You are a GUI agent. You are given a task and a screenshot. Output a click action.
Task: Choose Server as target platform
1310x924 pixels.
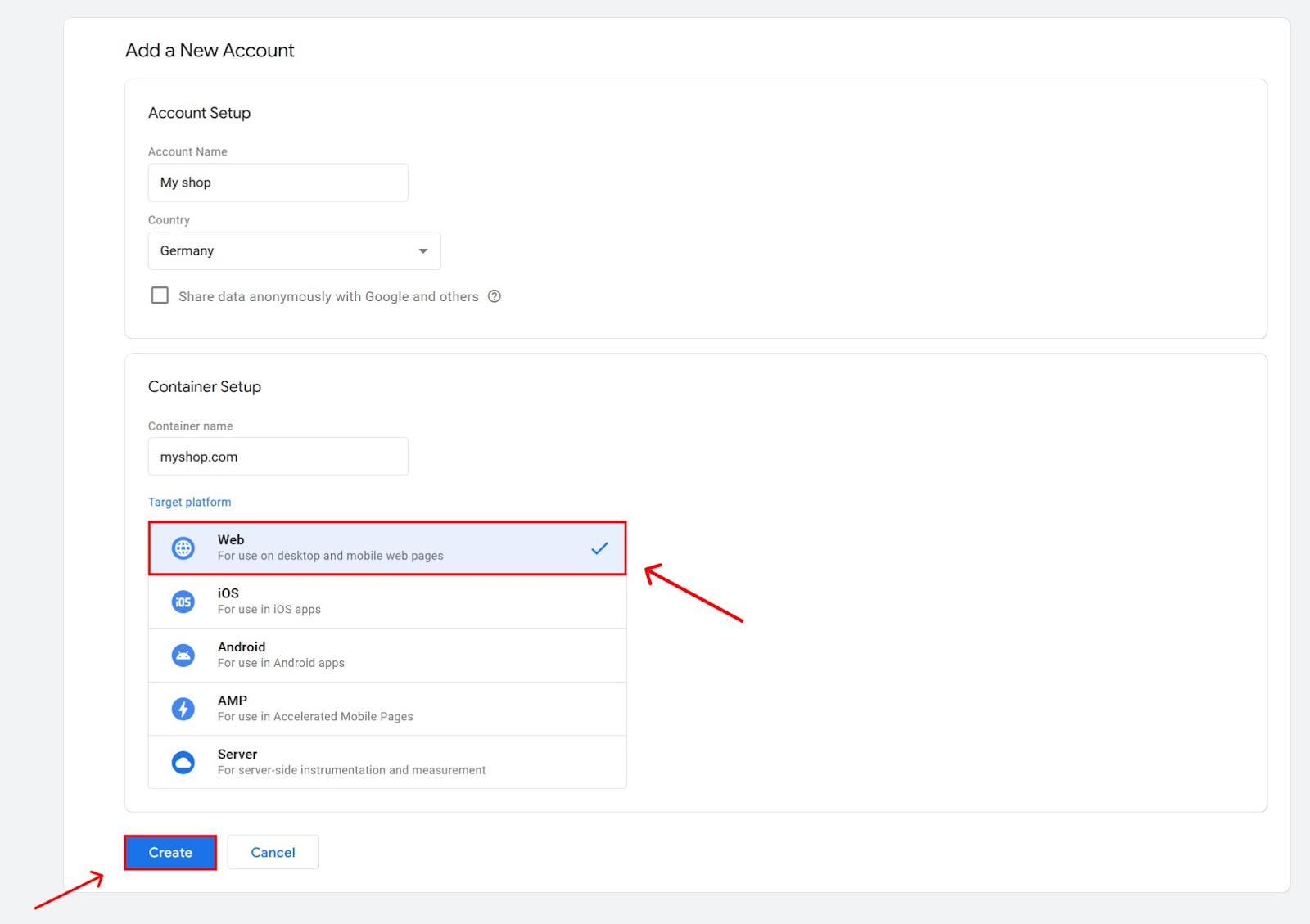(x=387, y=762)
